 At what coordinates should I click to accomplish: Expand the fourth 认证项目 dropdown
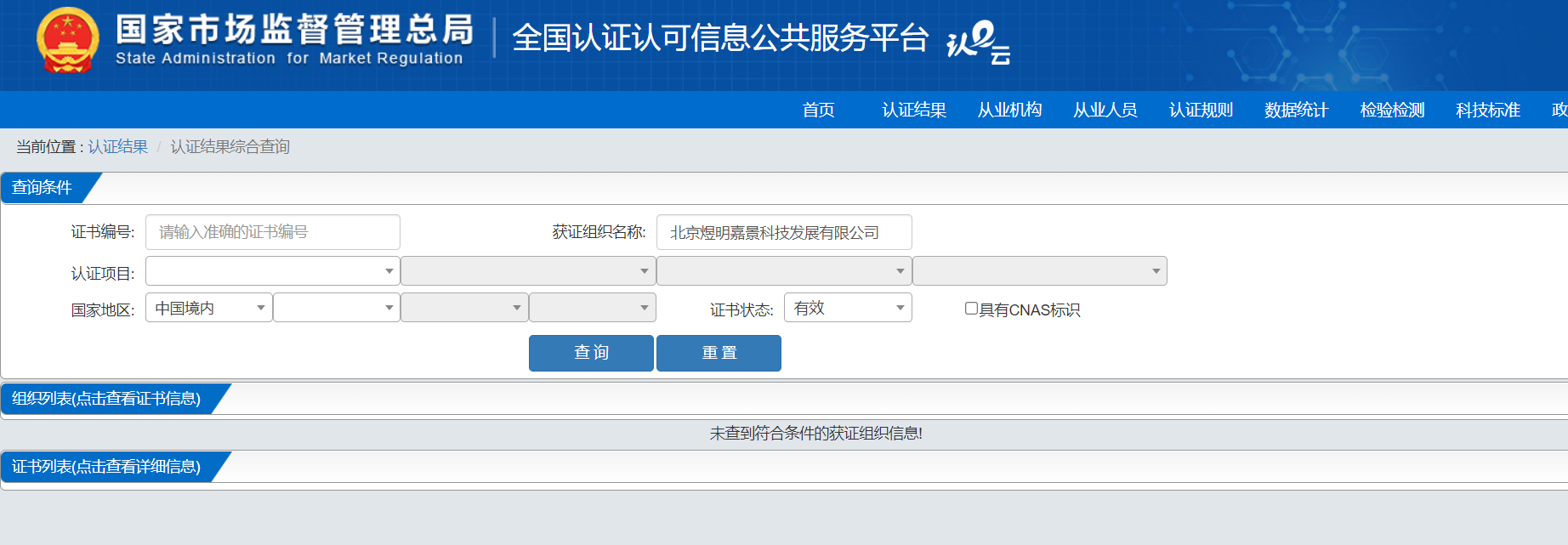[1040, 271]
